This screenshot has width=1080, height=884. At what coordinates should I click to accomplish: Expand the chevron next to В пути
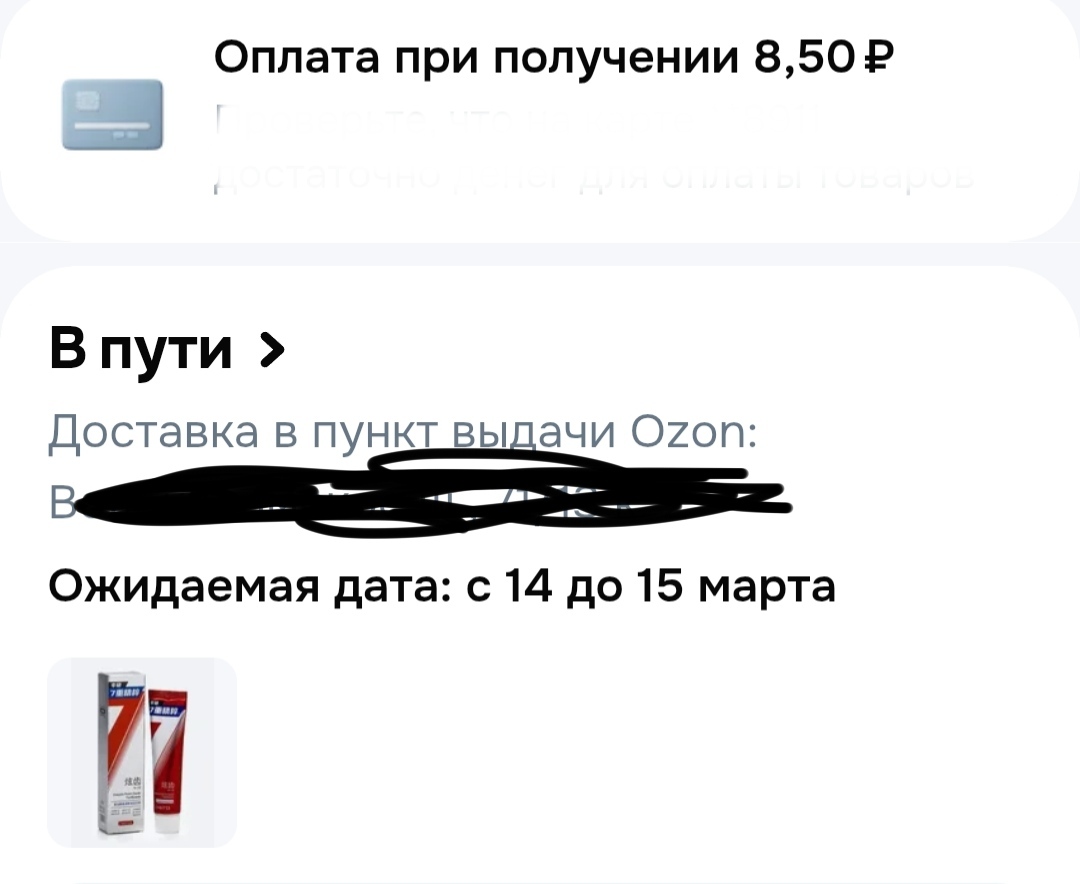(271, 350)
